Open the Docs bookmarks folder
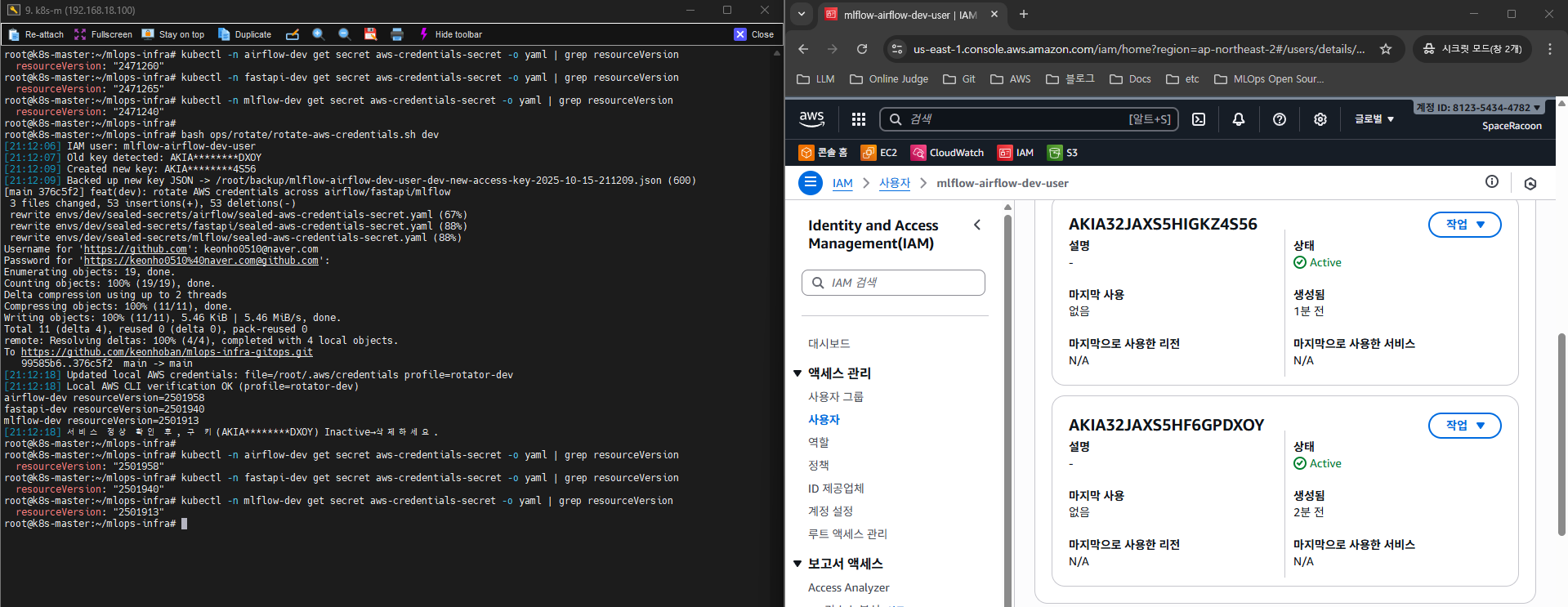 pyautogui.click(x=1131, y=79)
